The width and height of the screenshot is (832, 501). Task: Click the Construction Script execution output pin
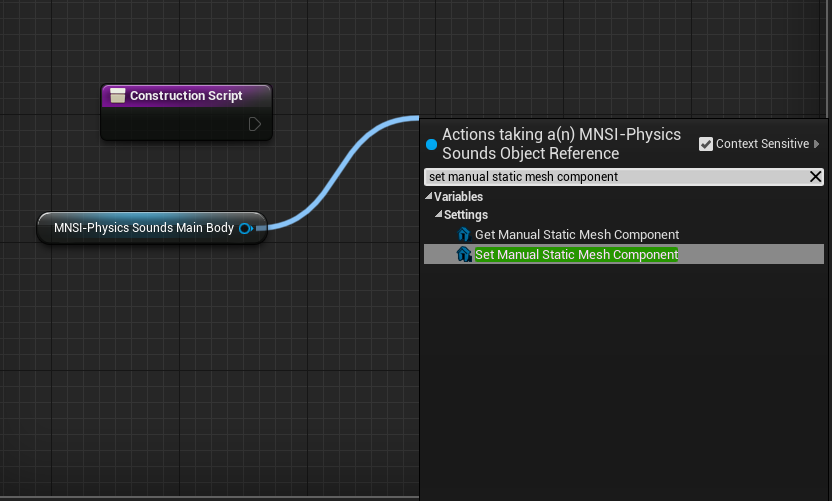pyautogui.click(x=255, y=124)
